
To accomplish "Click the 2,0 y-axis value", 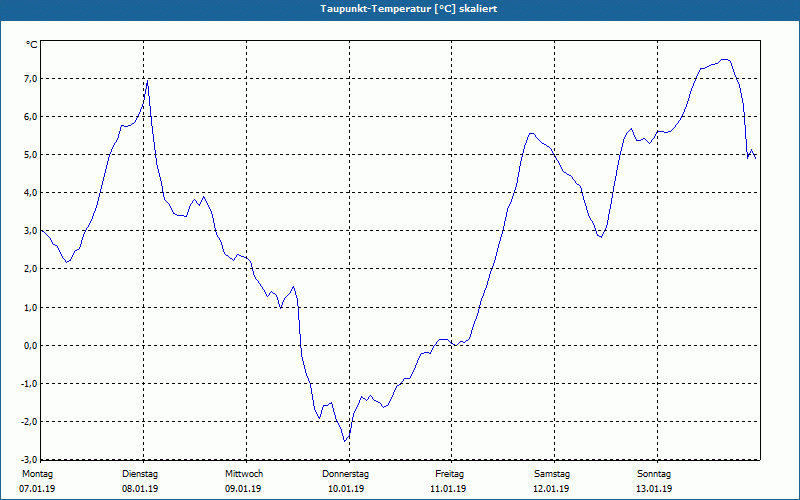I will tap(31, 269).
